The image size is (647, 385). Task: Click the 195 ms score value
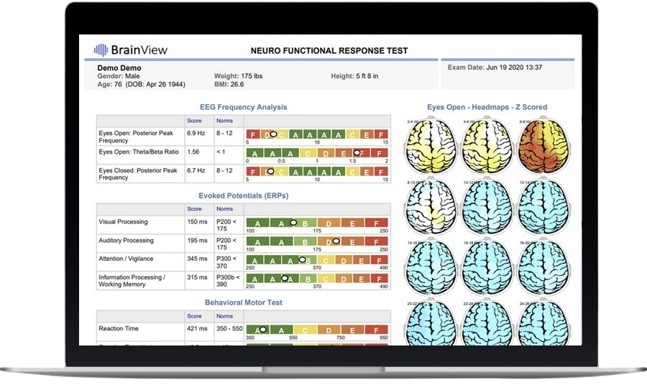(197, 240)
